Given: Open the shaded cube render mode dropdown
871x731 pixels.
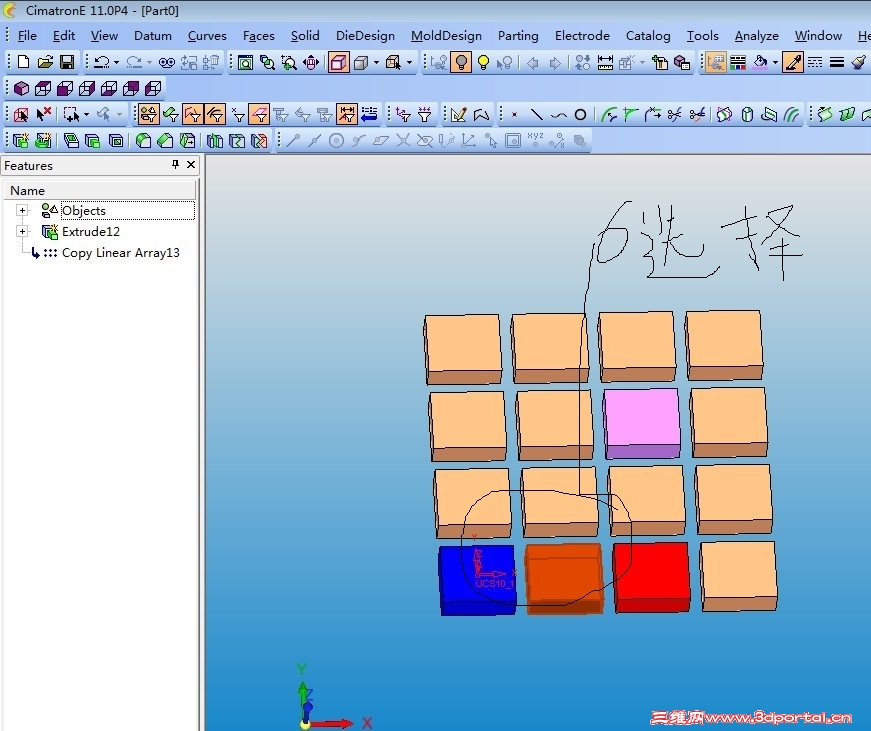Looking at the screenshot, I should pyautogui.click(x=376, y=62).
